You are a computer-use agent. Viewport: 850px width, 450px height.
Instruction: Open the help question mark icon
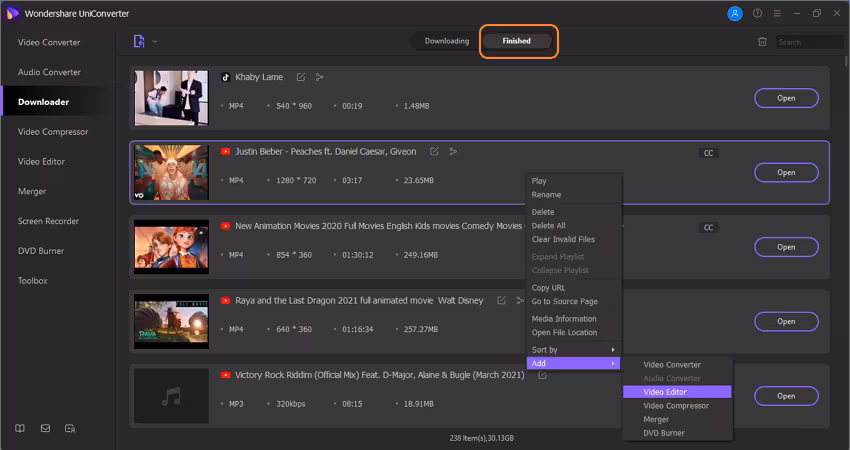coord(757,14)
